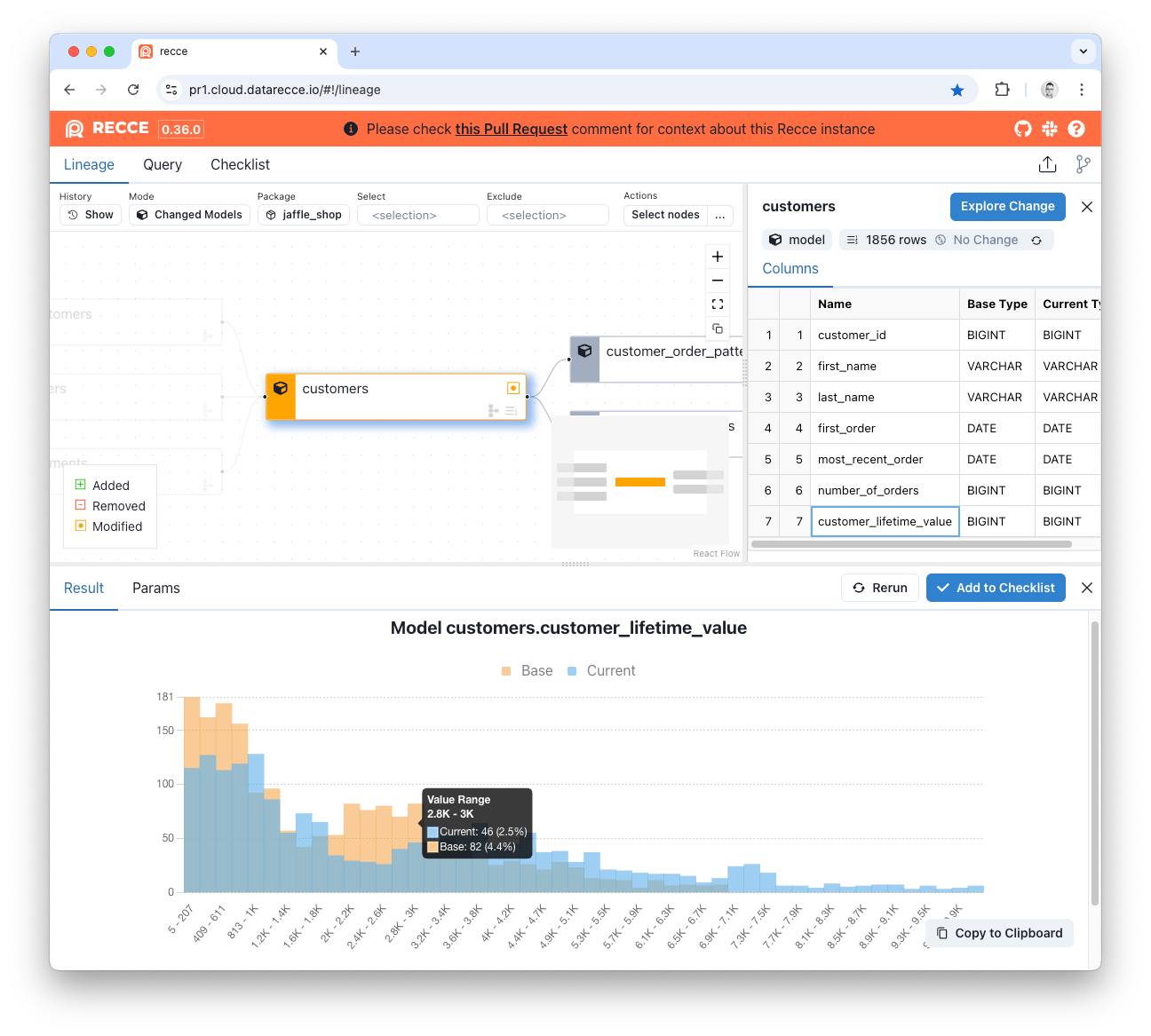Toggle the Base series in chart legend
The image size is (1151, 1036).
point(528,671)
